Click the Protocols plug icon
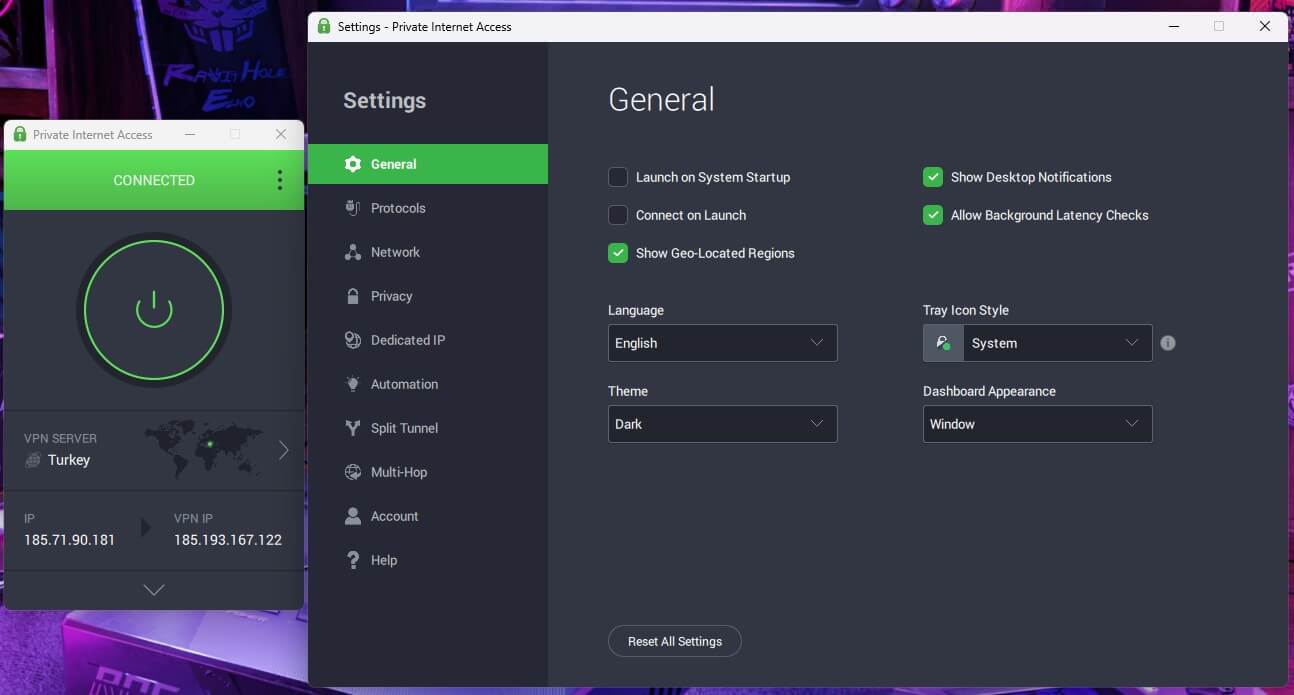 352,208
